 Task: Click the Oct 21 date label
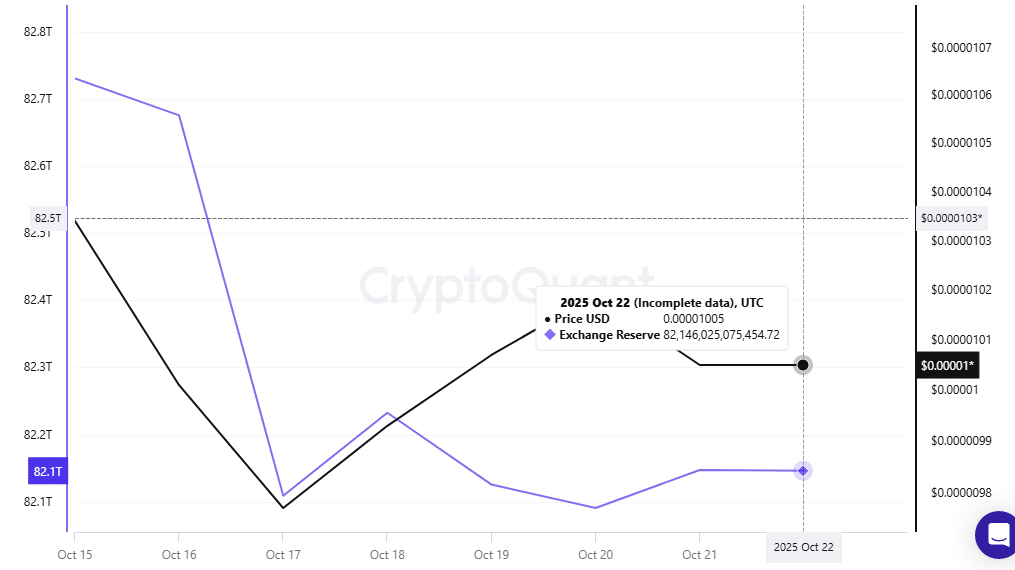point(699,554)
